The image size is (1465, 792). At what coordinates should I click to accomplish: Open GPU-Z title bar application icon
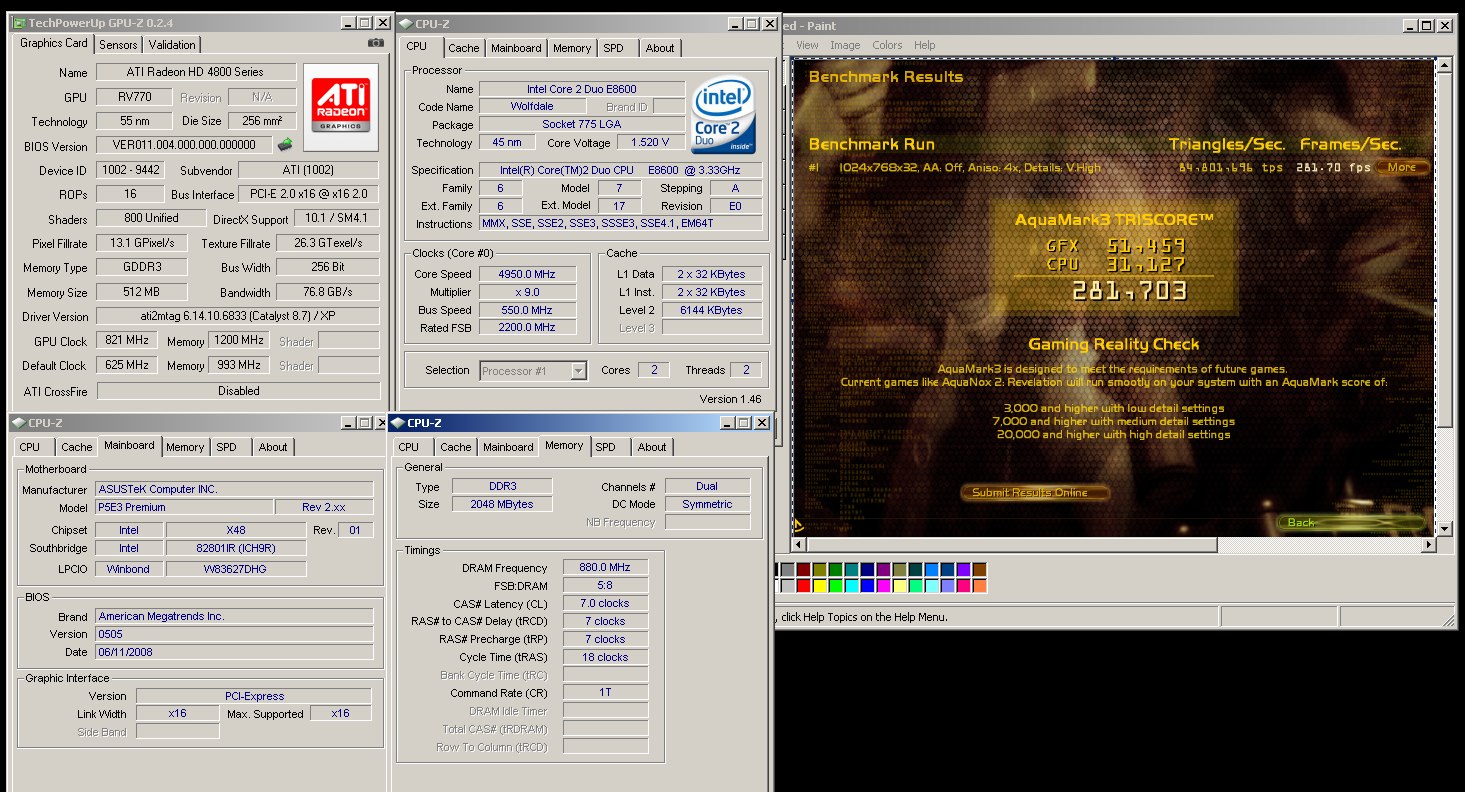19,22
